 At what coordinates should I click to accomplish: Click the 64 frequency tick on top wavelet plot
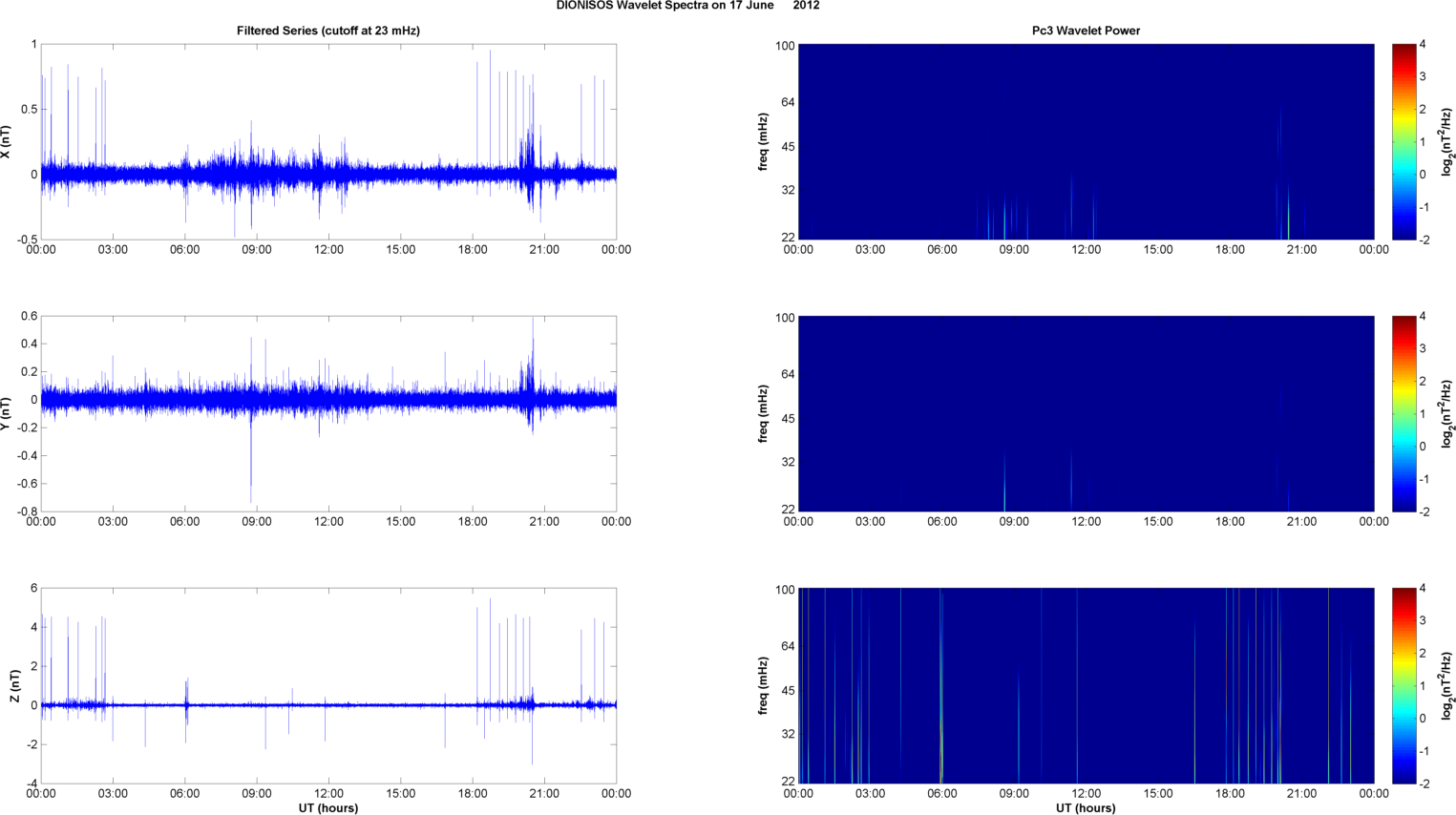coord(788,102)
